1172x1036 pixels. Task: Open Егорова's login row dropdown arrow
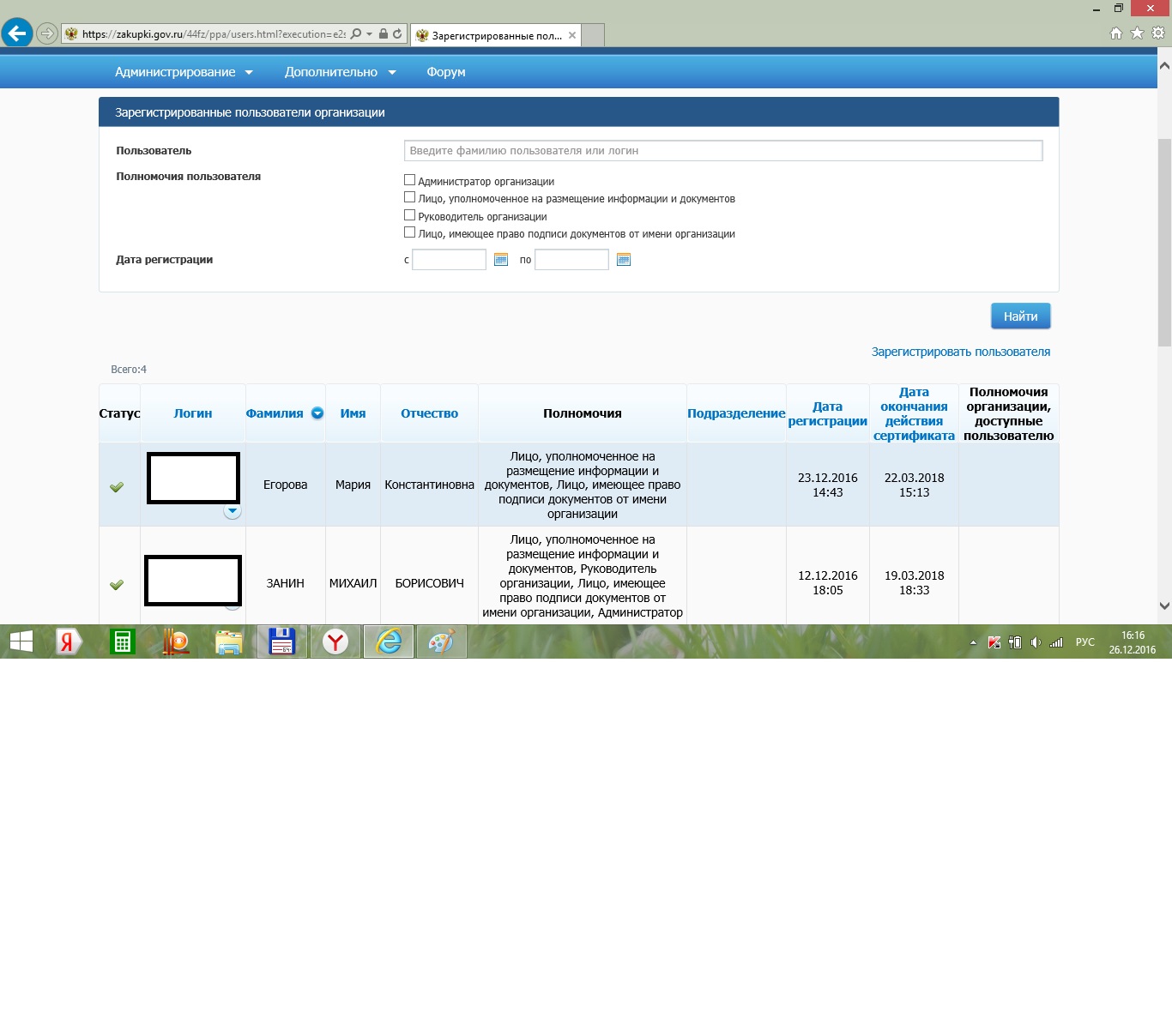pyautogui.click(x=233, y=511)
